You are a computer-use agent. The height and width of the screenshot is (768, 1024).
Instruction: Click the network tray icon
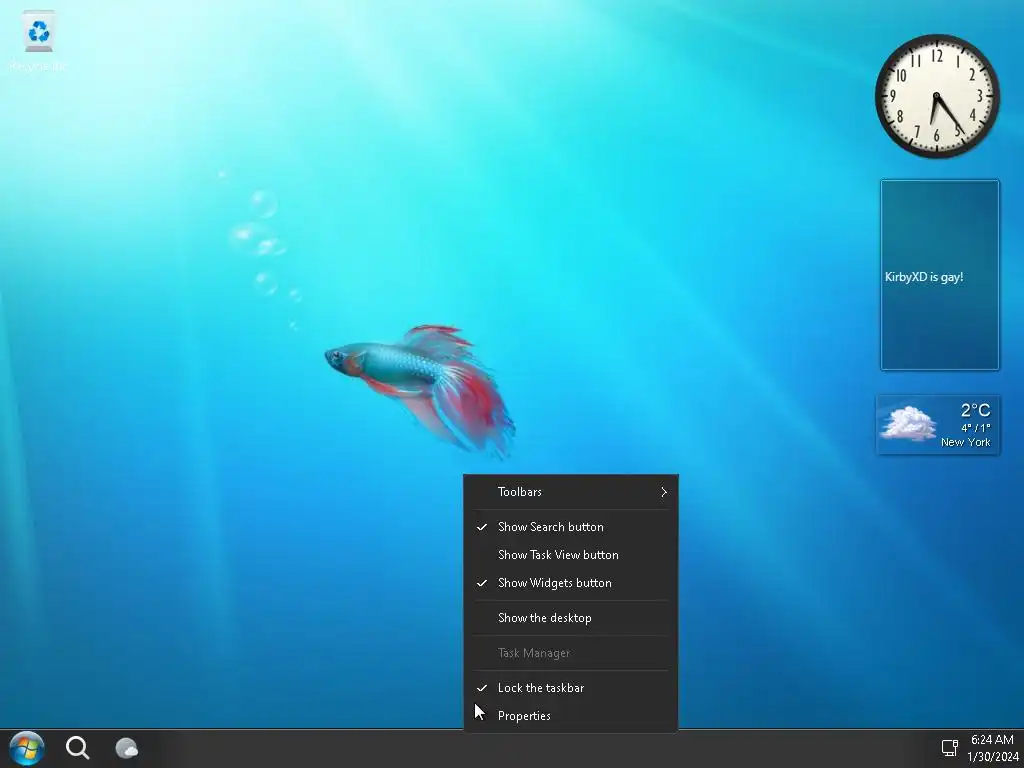point(949,748)
